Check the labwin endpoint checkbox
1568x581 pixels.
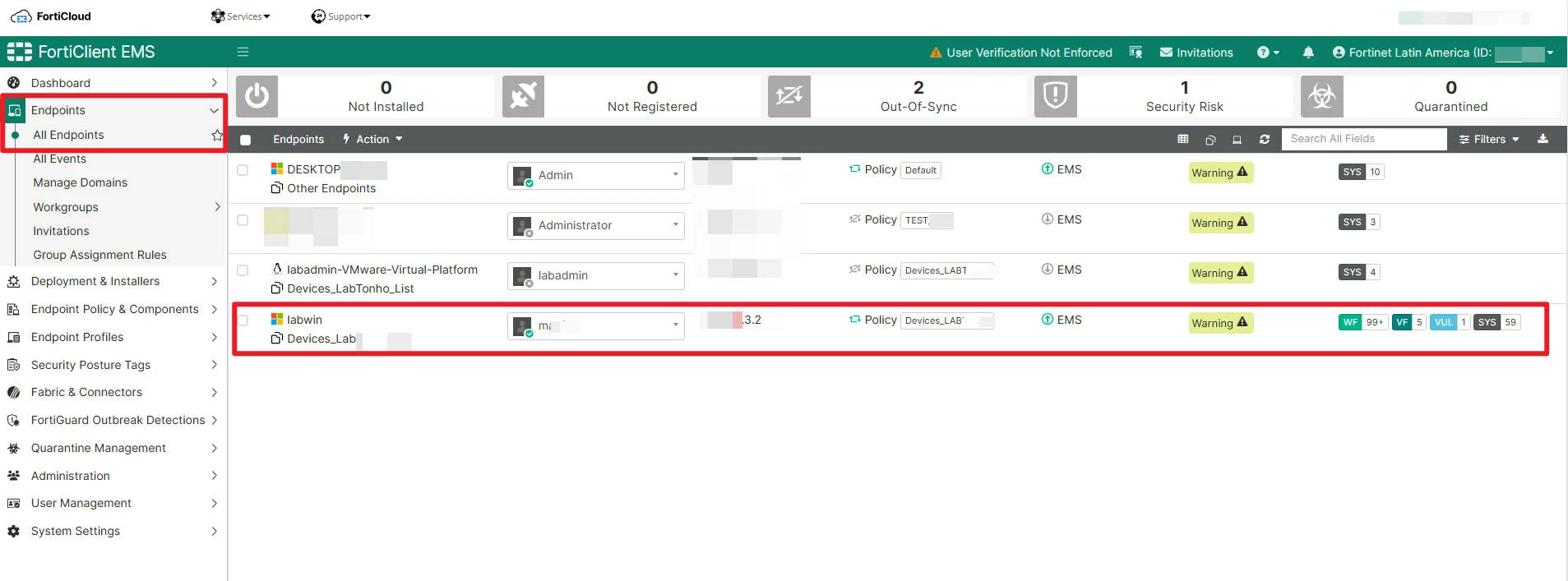(x=243, y=320)
